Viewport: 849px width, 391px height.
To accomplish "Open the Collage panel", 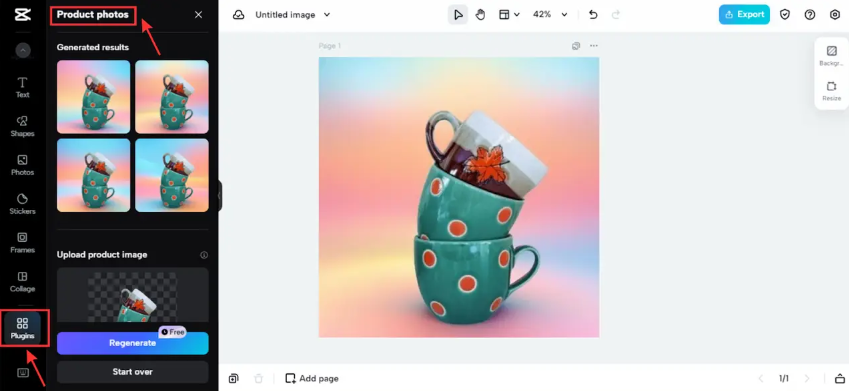I will (22, 282).
